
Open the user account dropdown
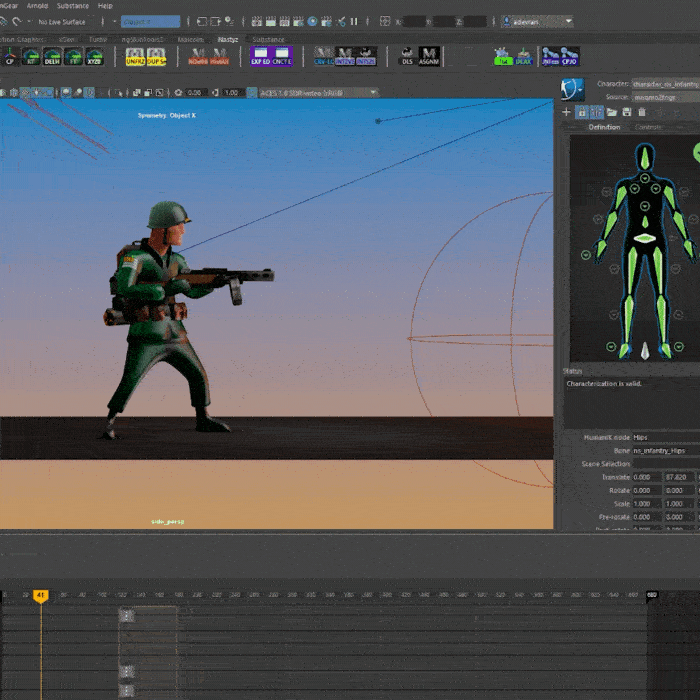[x=537, y=21]
